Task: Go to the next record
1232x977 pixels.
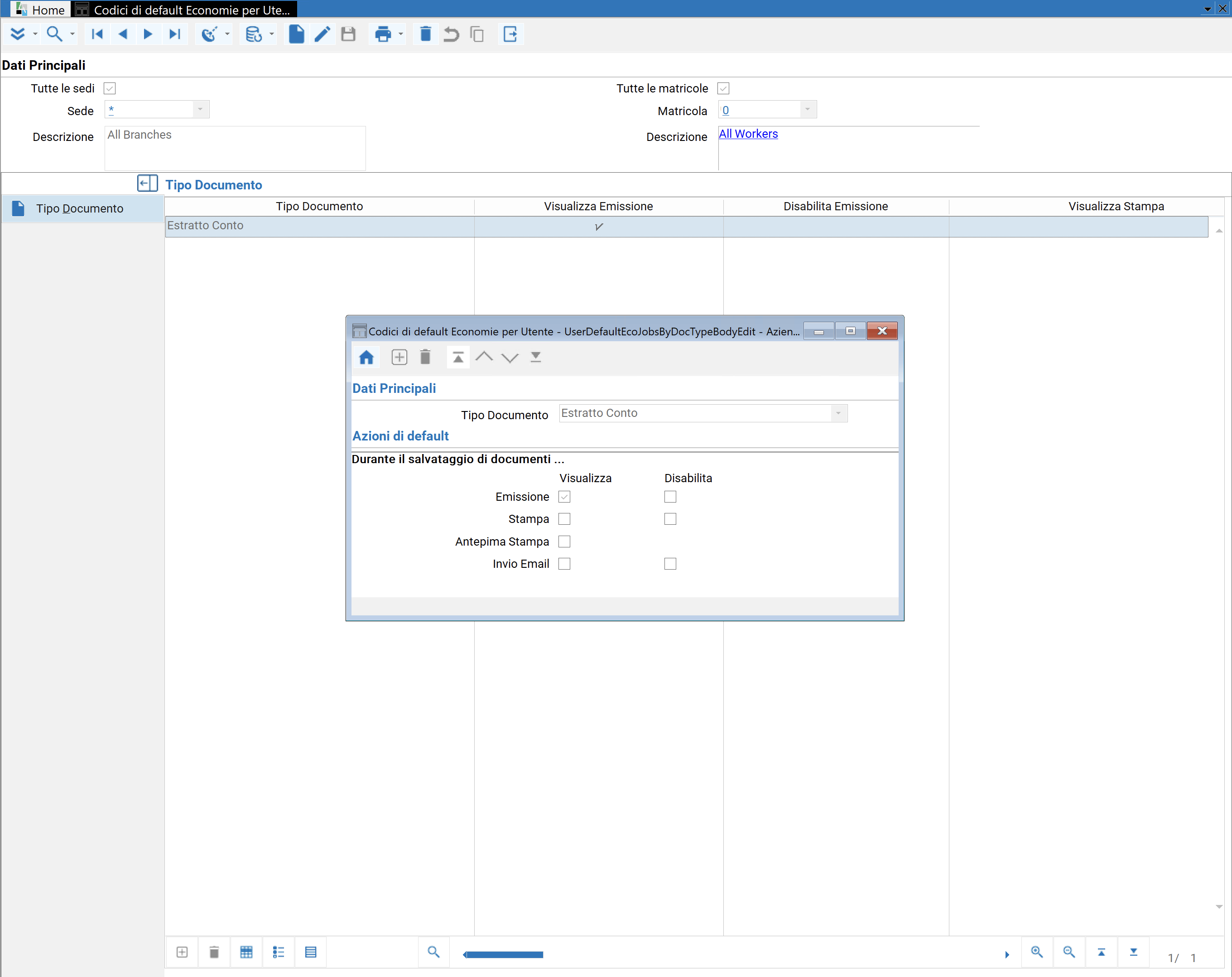Action: click(148, 34)
